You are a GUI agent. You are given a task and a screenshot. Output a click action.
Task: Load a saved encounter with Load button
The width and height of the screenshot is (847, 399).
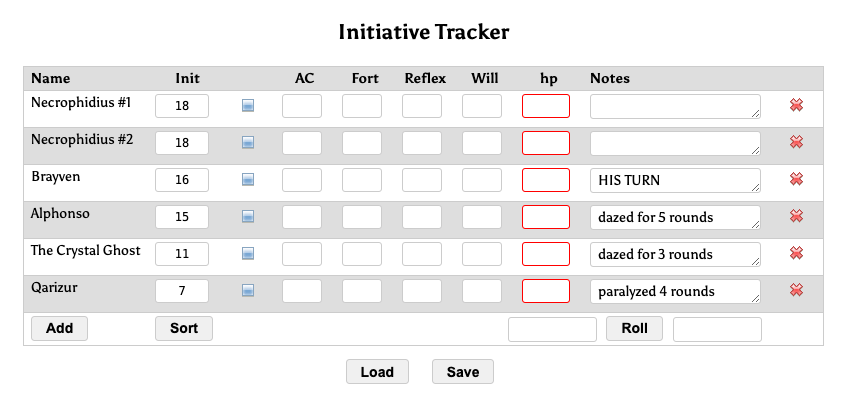point(377,372)
